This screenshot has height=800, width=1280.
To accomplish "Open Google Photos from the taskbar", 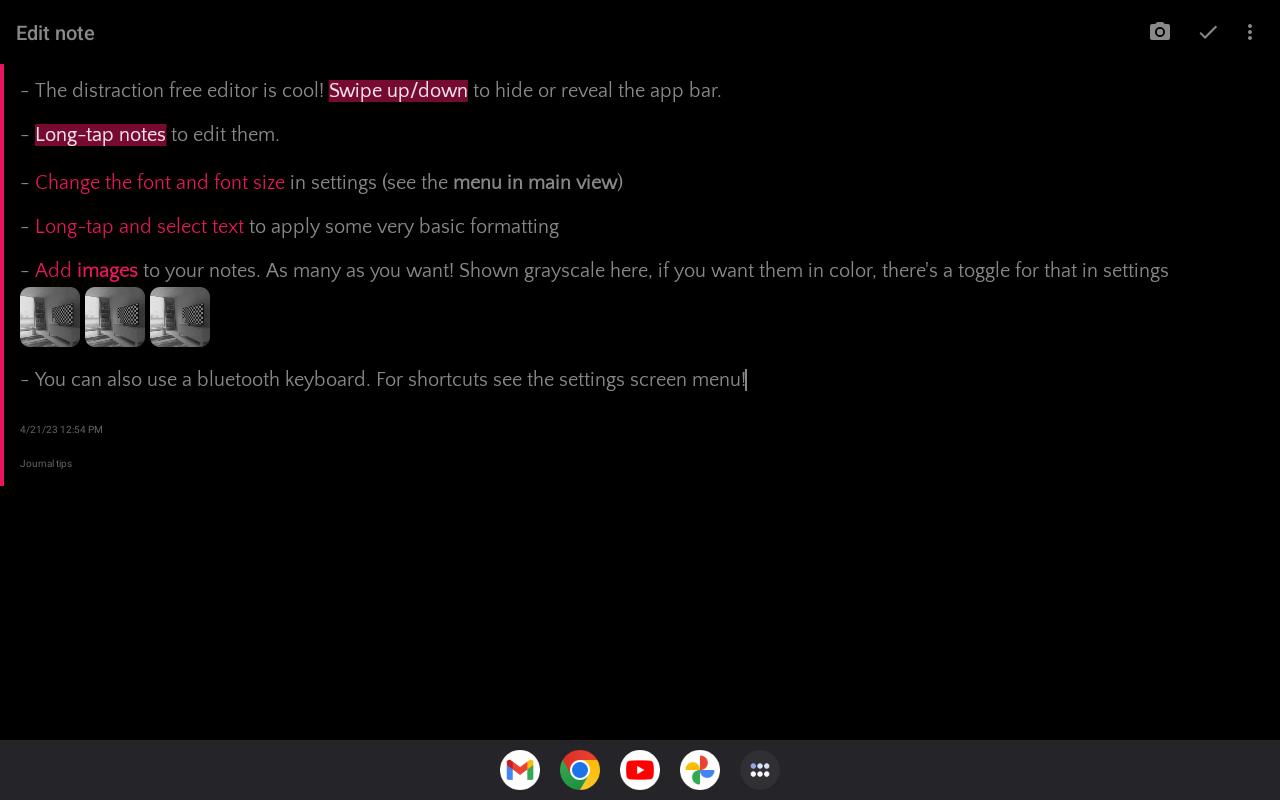I will tap(700, 770).
